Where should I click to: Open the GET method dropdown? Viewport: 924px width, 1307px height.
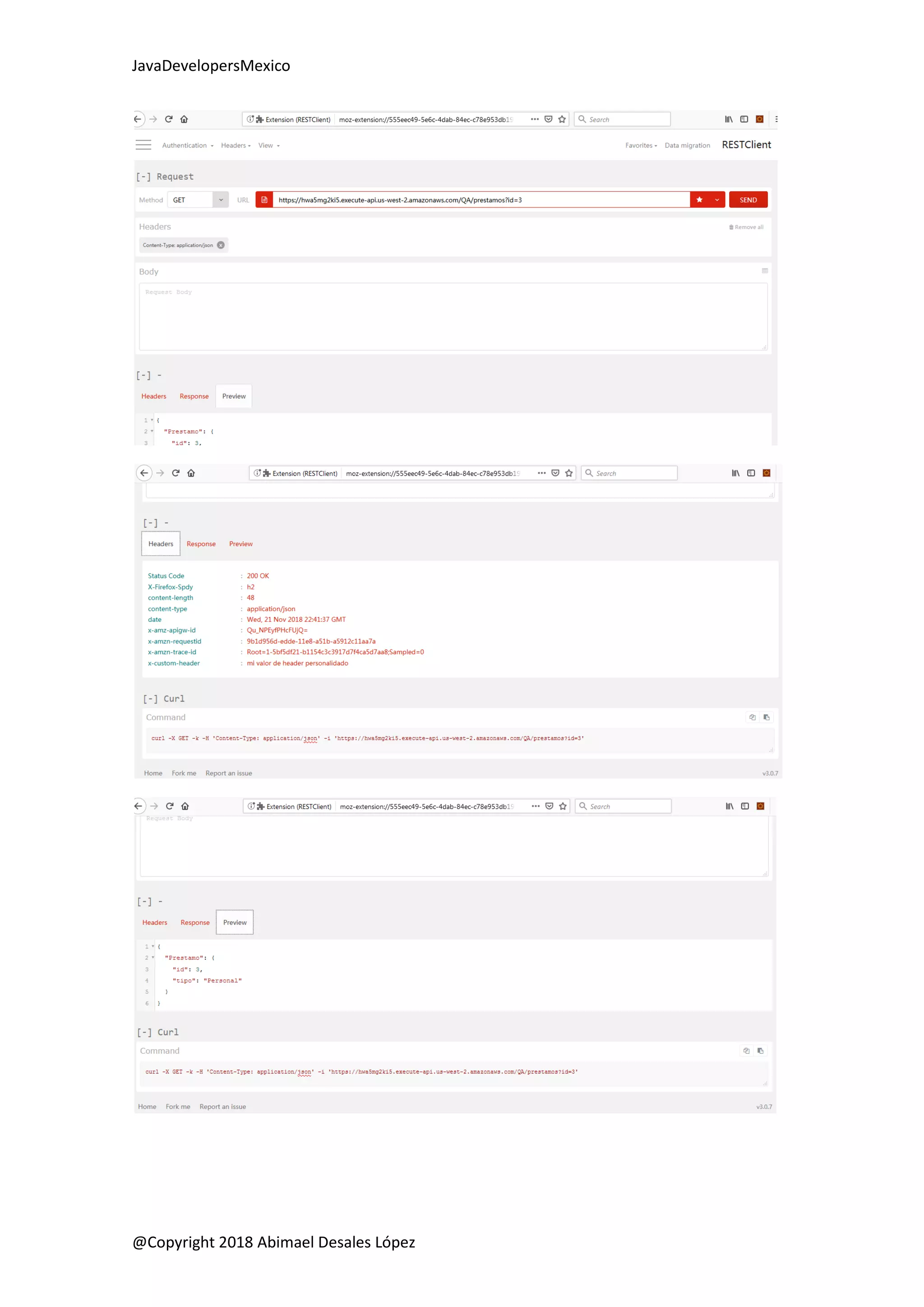(221, 200)
